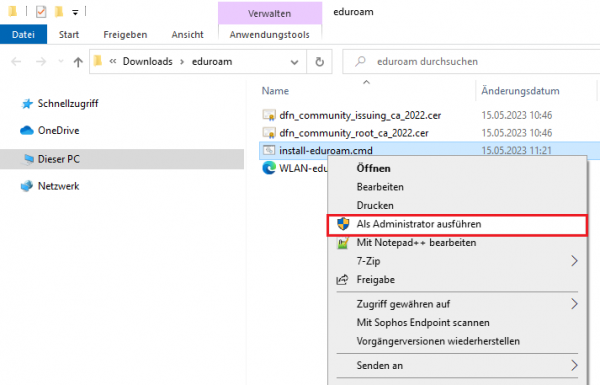Click the properties checkmark icon in title bar
The height and width of the screenshot is (385, 600).
pyautogui.click(x=41, y=12)
